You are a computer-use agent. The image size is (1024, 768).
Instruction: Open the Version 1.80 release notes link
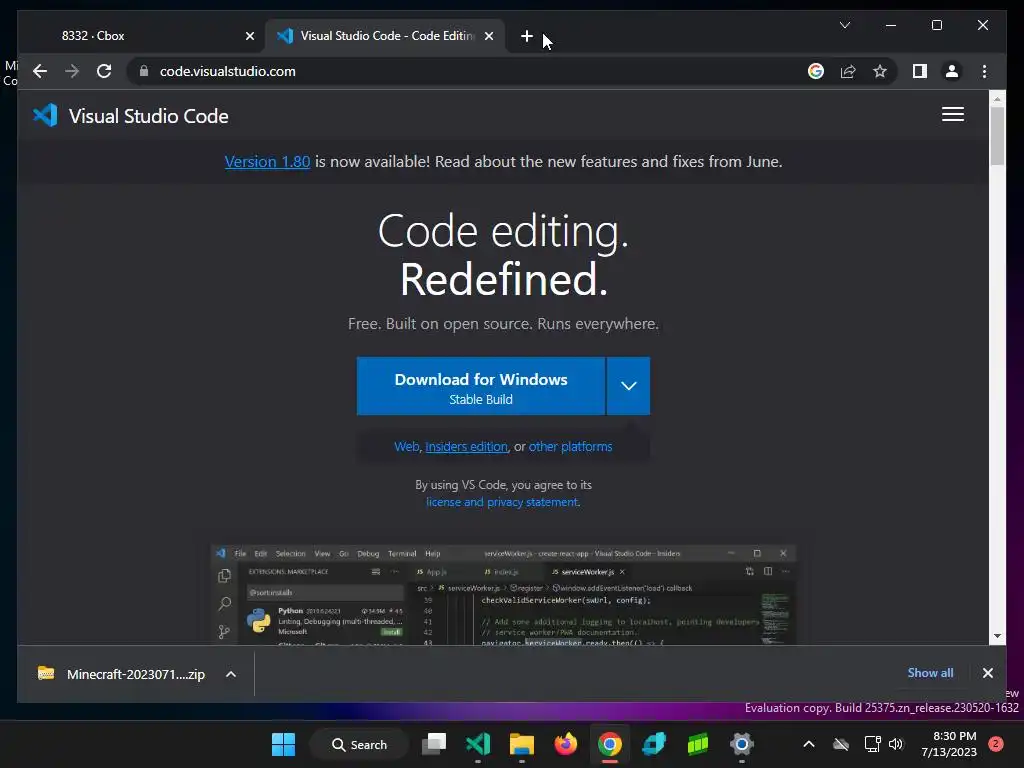coord(267,161)
